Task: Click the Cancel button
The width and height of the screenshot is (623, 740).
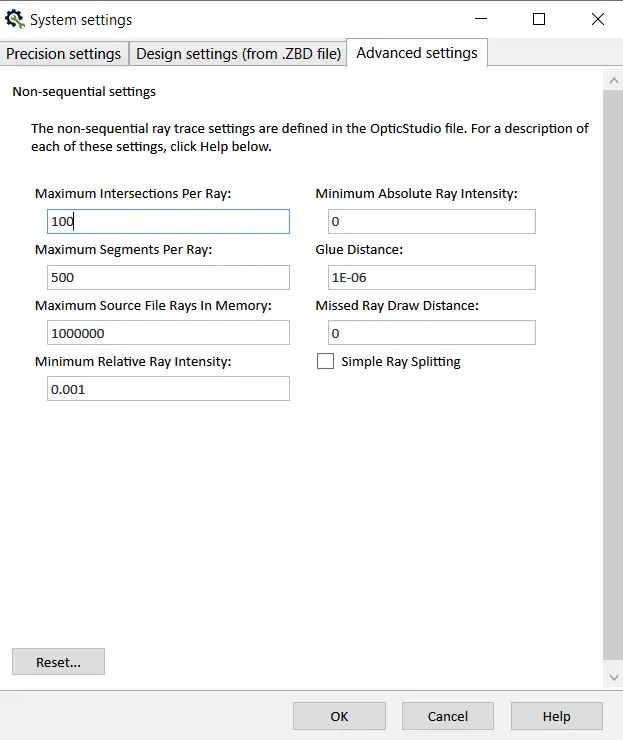Action: tap(448, 716)
